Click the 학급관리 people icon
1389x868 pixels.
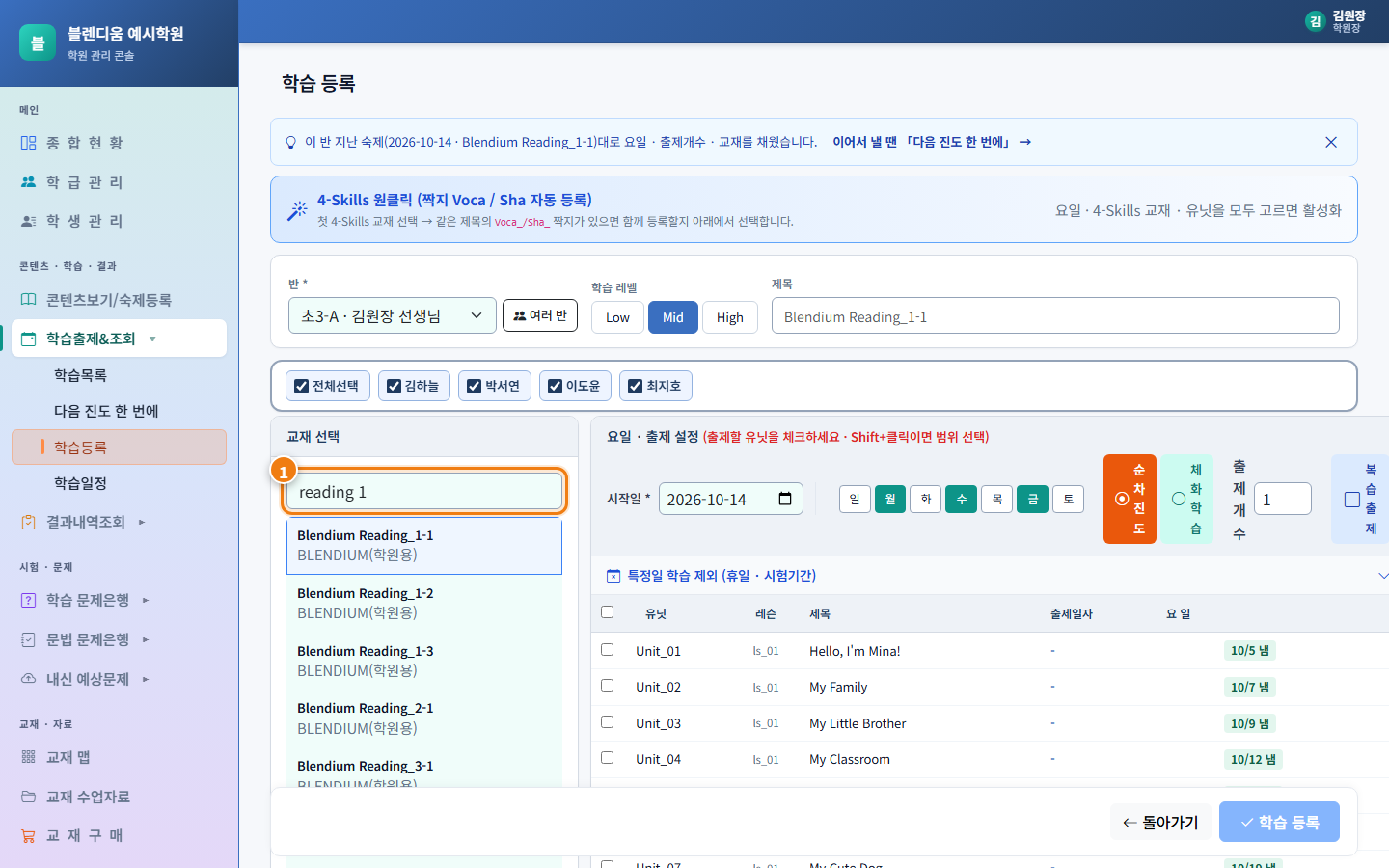click(29, 182)
